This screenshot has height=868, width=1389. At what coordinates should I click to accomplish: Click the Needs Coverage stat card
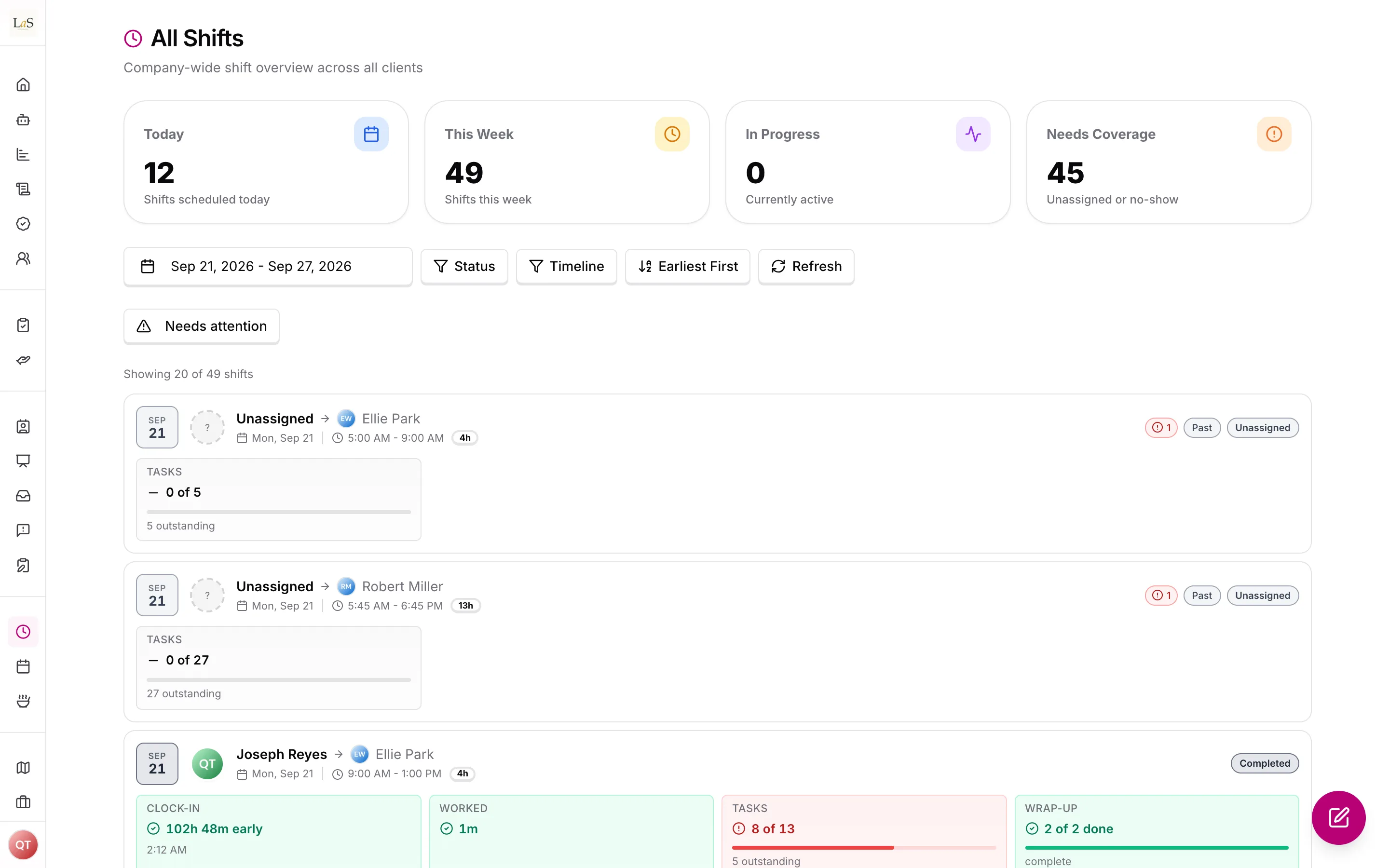(1169, 162)
